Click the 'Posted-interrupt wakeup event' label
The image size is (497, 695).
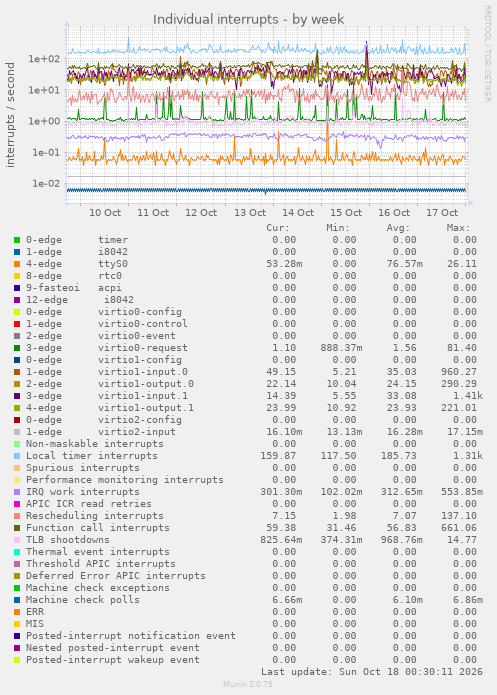[113, 660]
